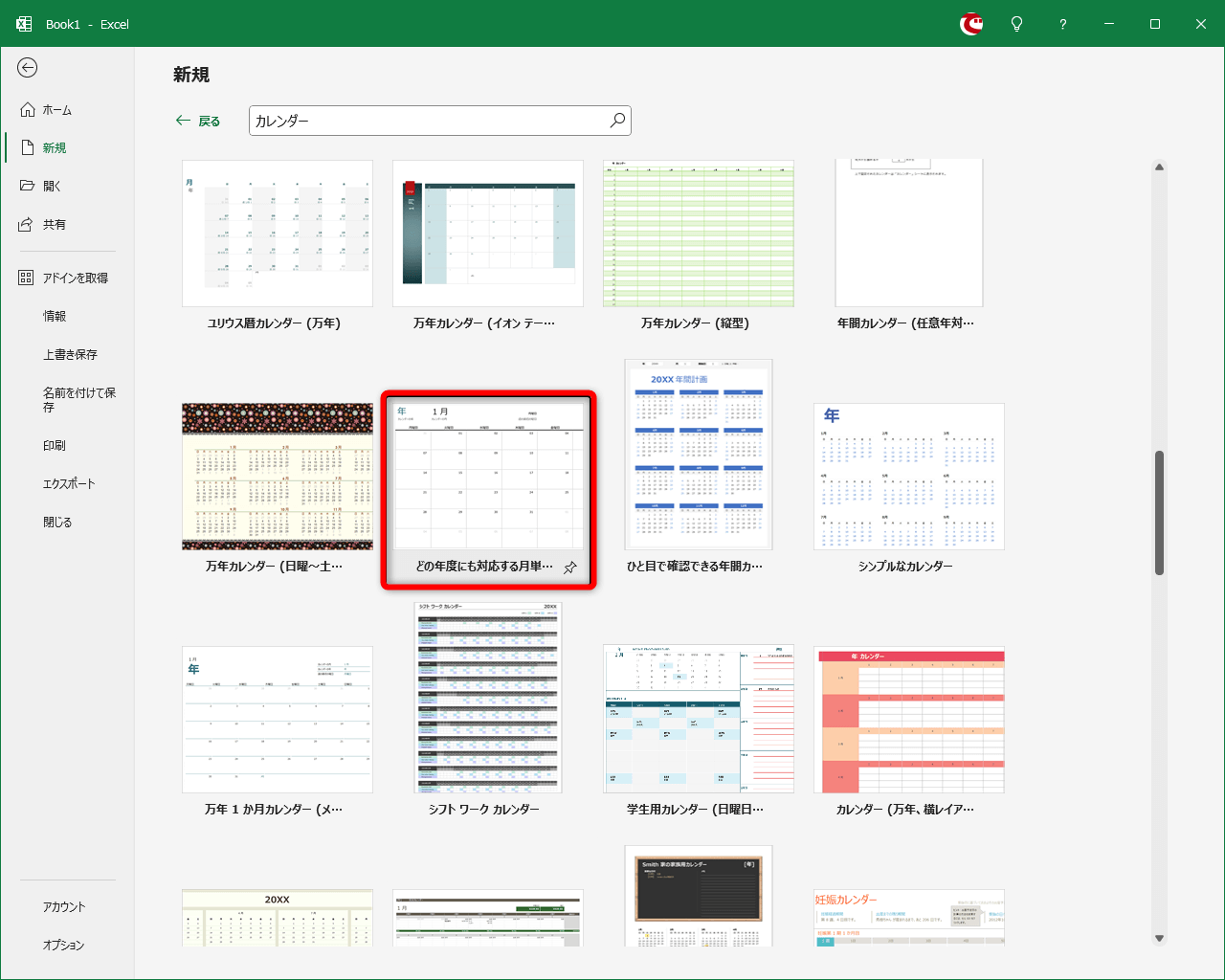Click the back arrow circle icon
1225x980 pixels.
click(x=27, y=67)
